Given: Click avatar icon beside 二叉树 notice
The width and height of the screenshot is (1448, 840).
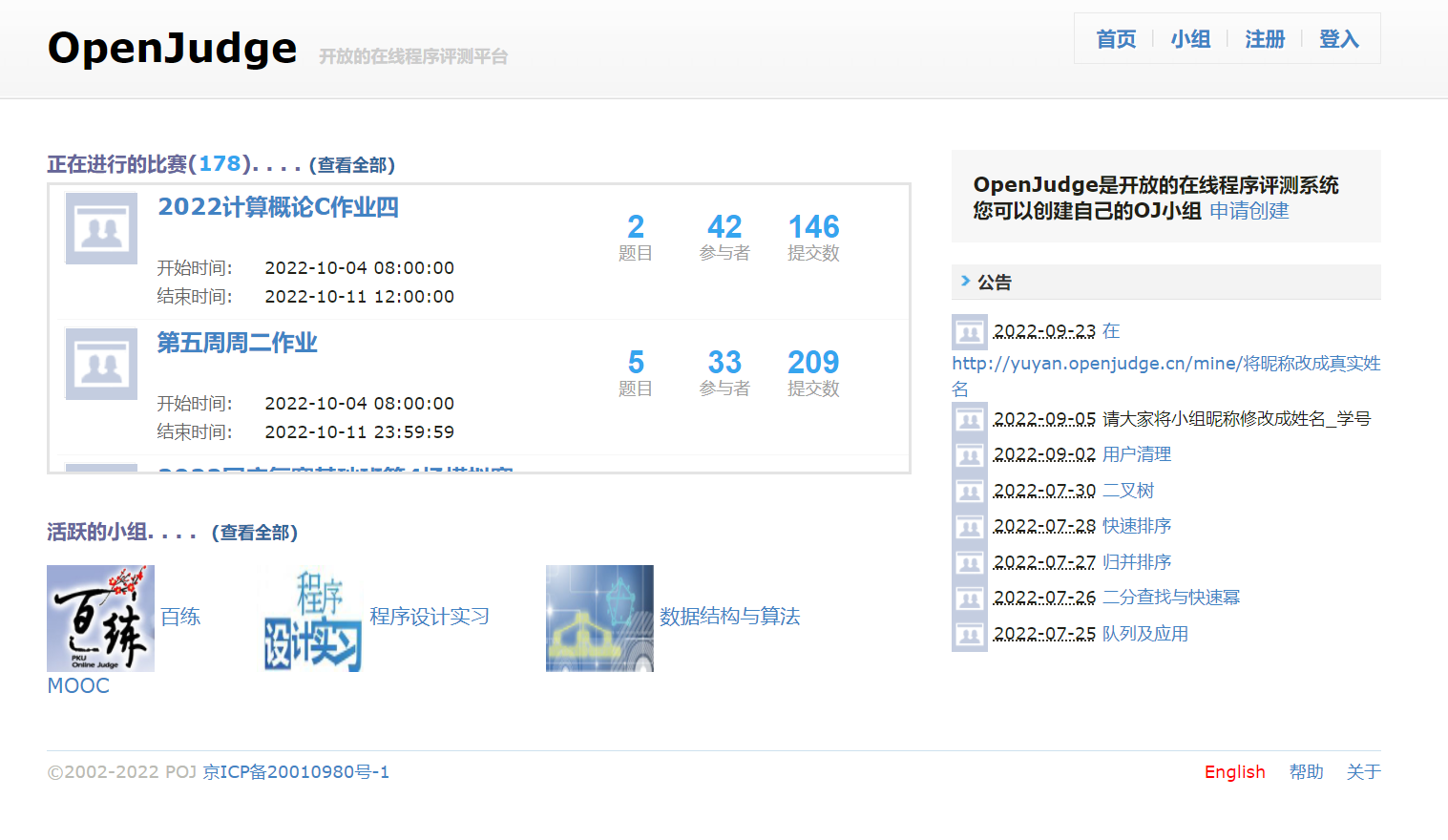Looking at the screenshot, I should pyautogui.click(x=970, y=492).
